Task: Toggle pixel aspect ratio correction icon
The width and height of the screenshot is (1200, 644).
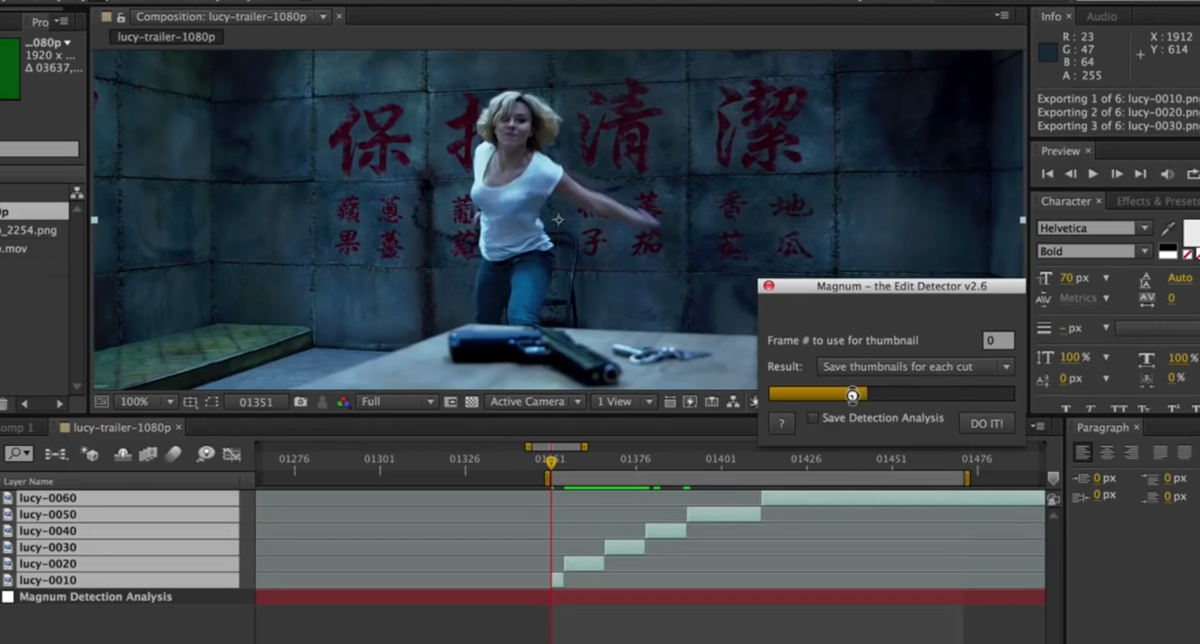Action: pyautogui.click(x=670, y=402)
